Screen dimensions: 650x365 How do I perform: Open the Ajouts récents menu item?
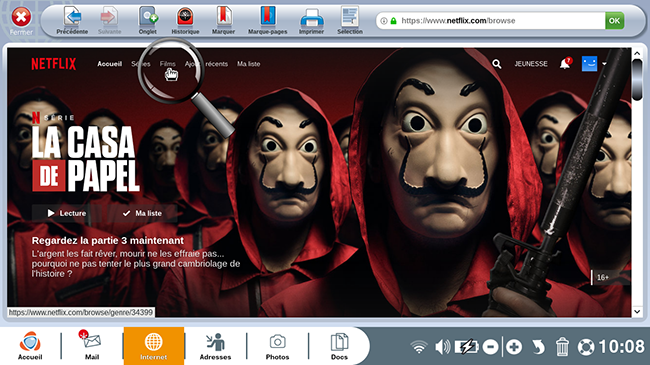[206, 64]
